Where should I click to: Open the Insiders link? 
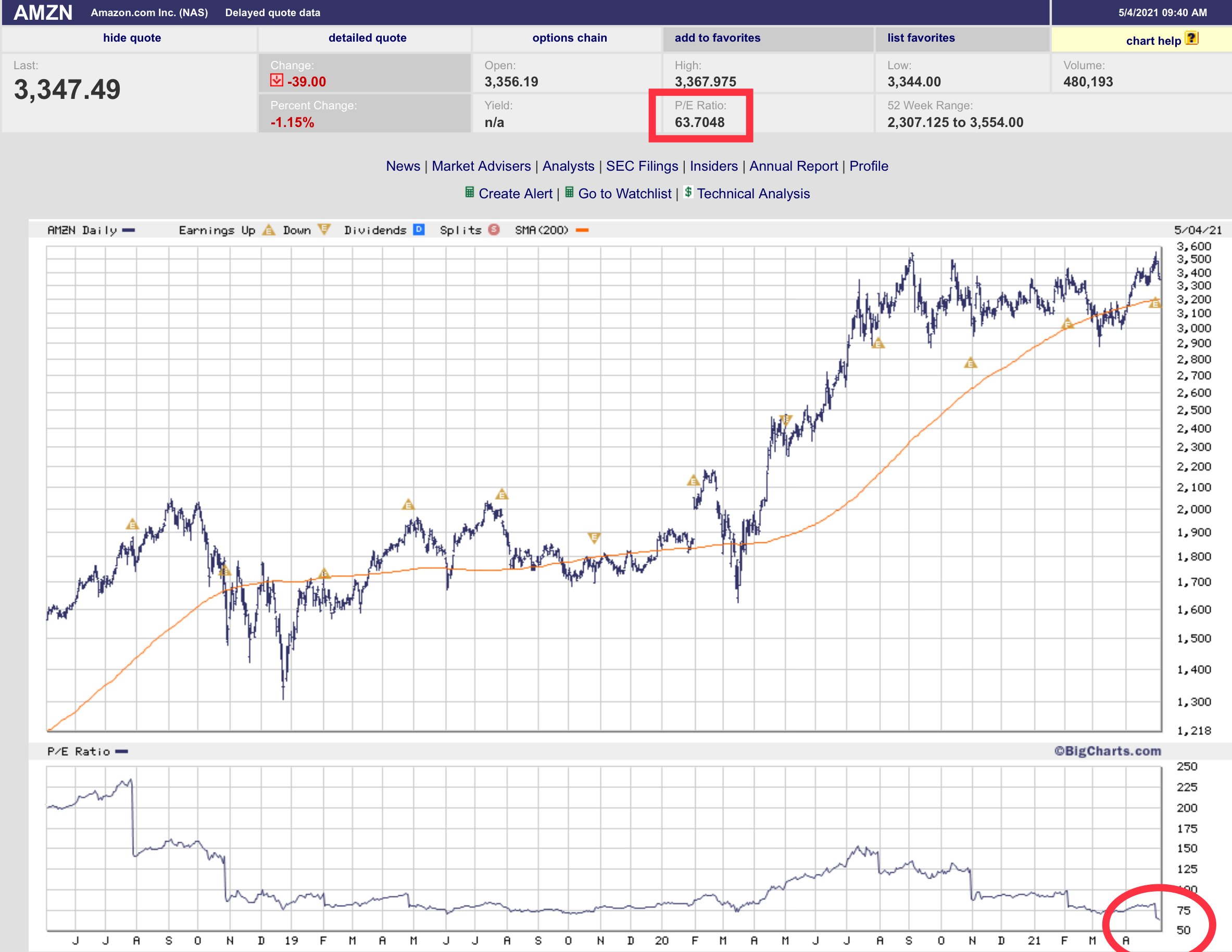[713, 166]
